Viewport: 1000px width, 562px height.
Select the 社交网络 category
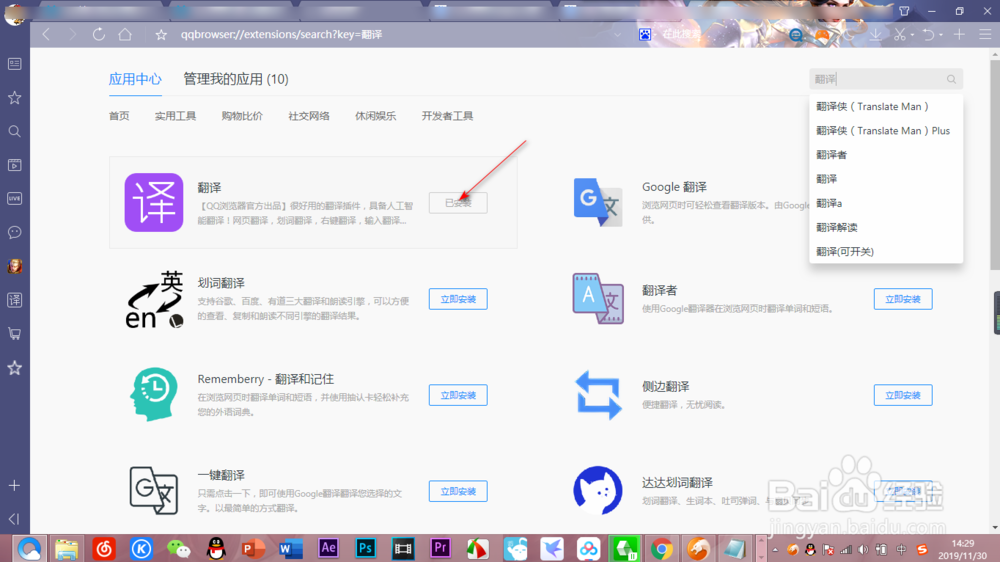309,116
